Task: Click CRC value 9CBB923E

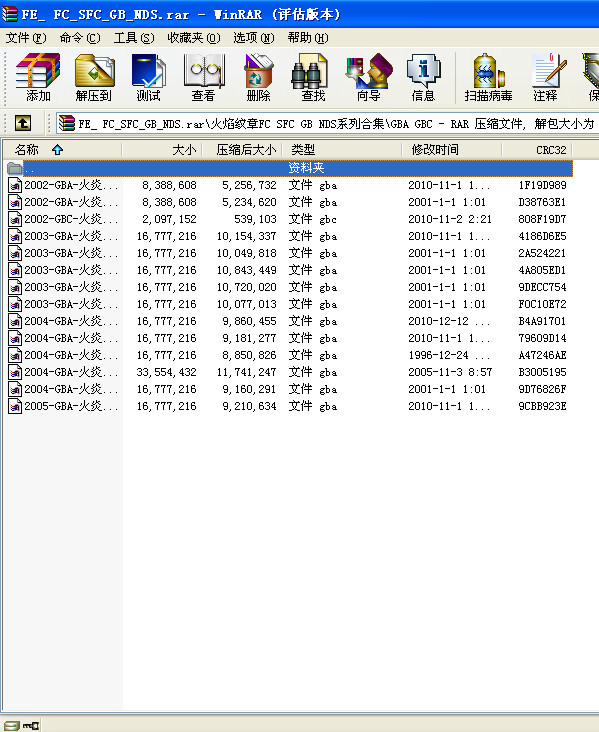Action: [542, 406]
